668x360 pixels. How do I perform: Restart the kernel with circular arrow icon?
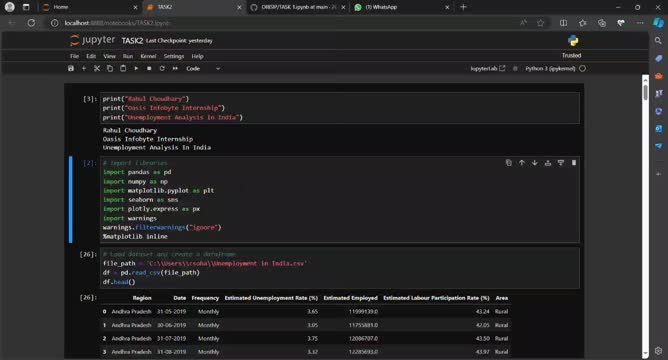tap(162, 68)
